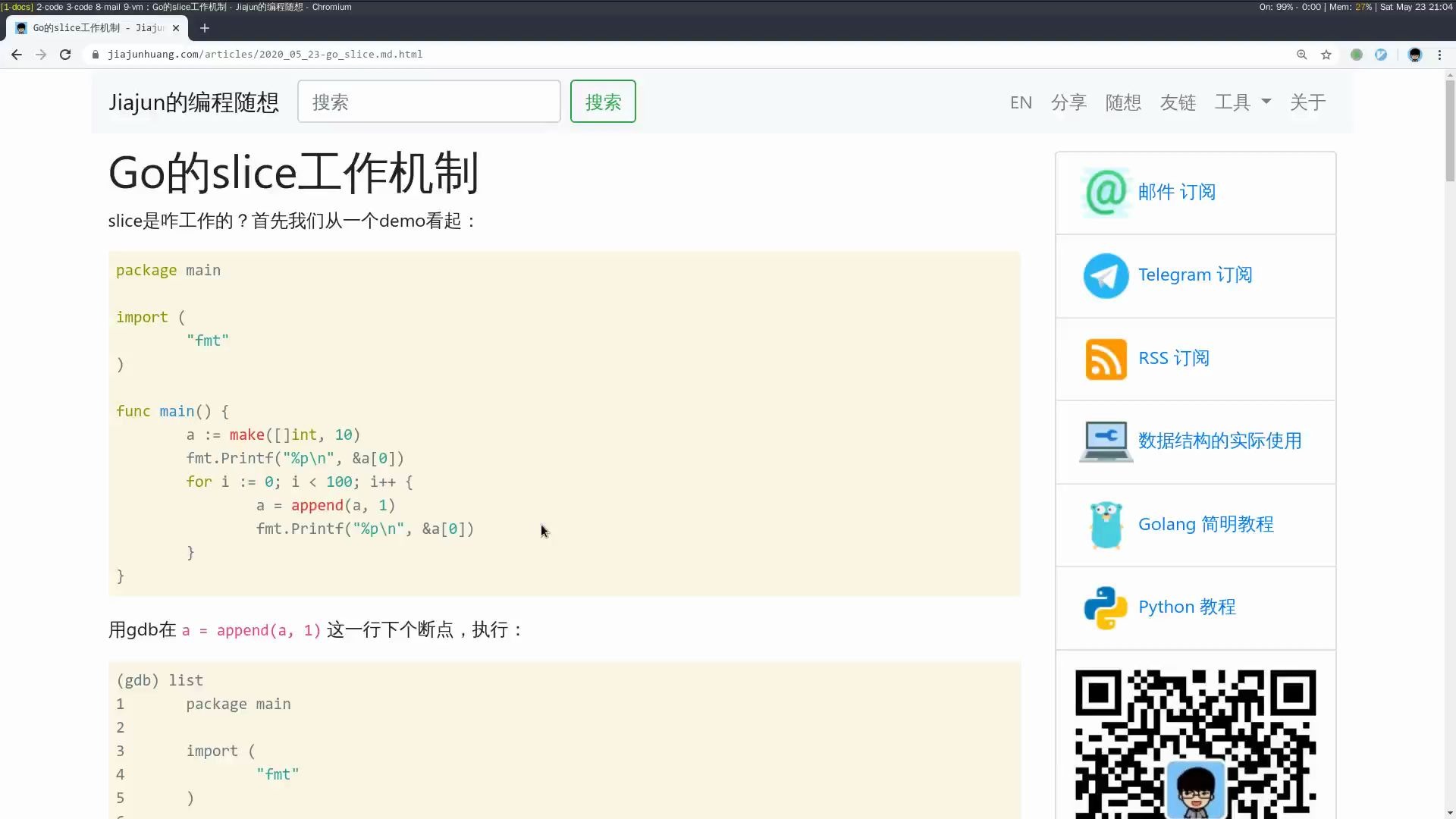1456x819 pixels.
Task: Click the Golang gopher icon
Action: (1106, 525)
